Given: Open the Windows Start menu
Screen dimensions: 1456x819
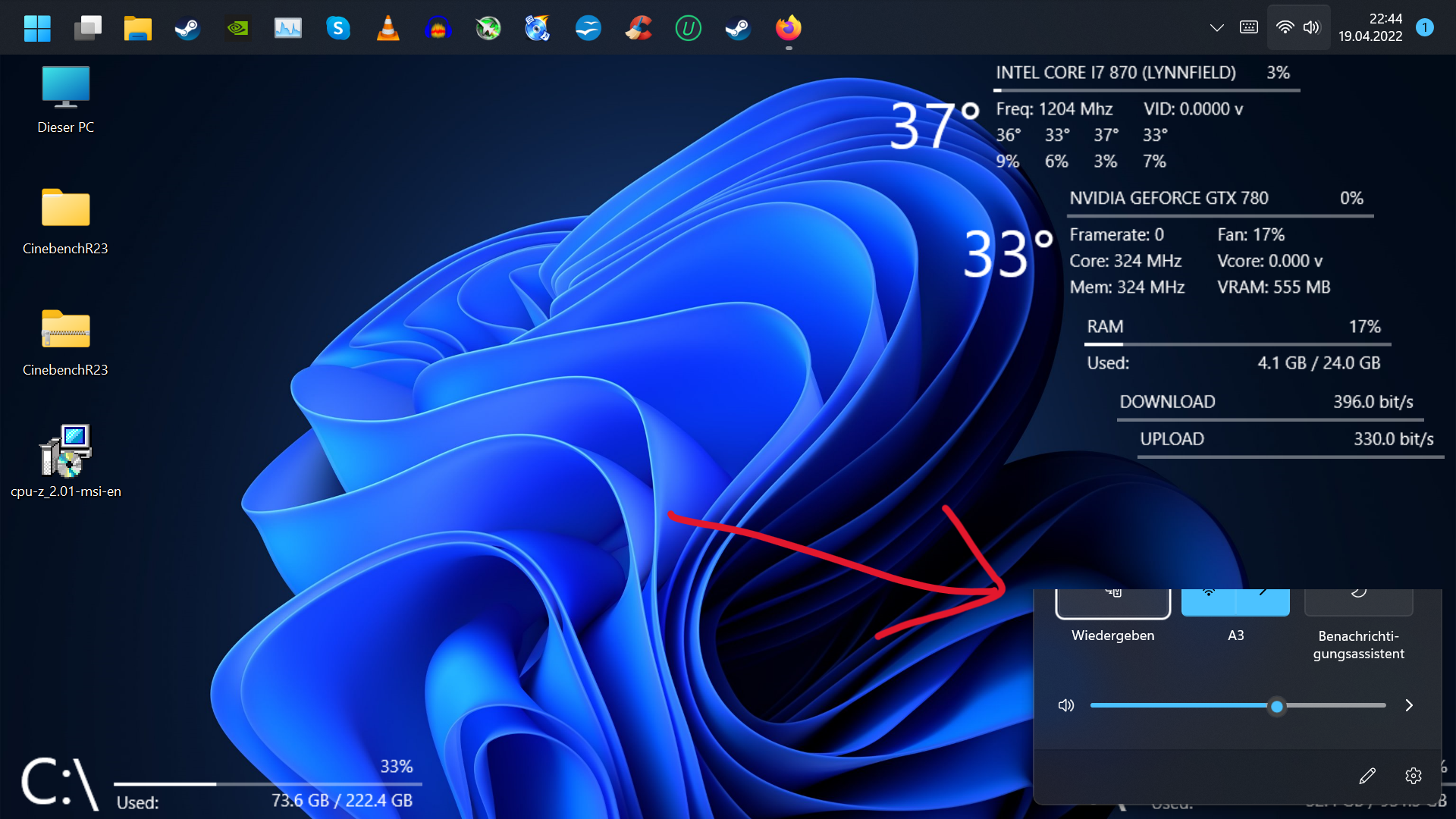Looking at the screenshot, I should (x=36, y=27).
